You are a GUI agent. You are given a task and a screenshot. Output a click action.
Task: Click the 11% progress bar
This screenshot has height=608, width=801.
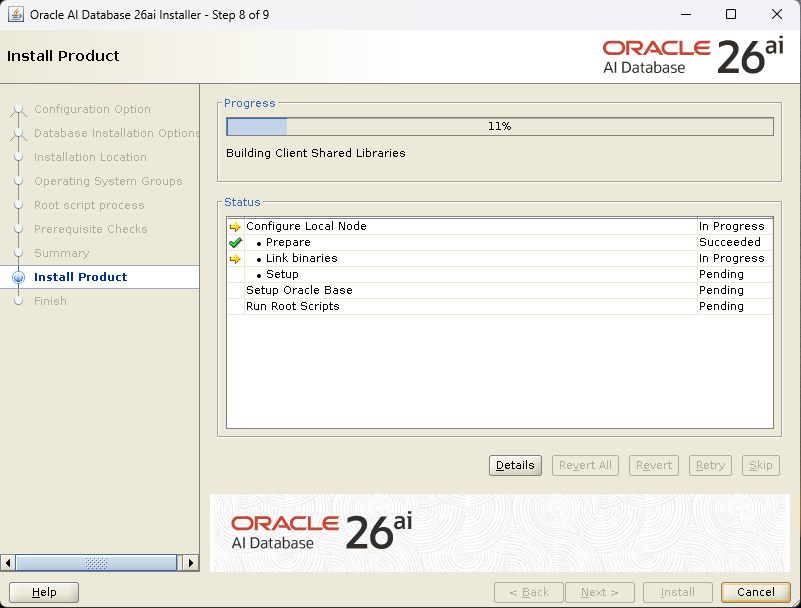pos(500,127)
